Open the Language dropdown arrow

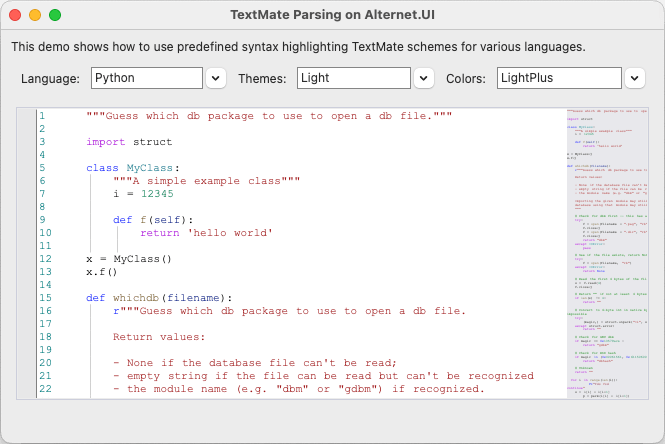[x=216, y=78]
